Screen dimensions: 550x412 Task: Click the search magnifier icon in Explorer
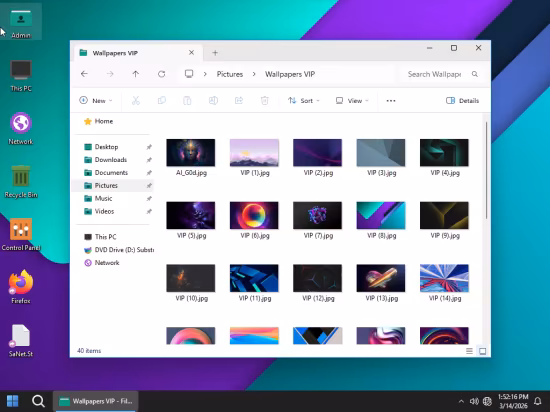pyautogui.click(x=475, y=74)
